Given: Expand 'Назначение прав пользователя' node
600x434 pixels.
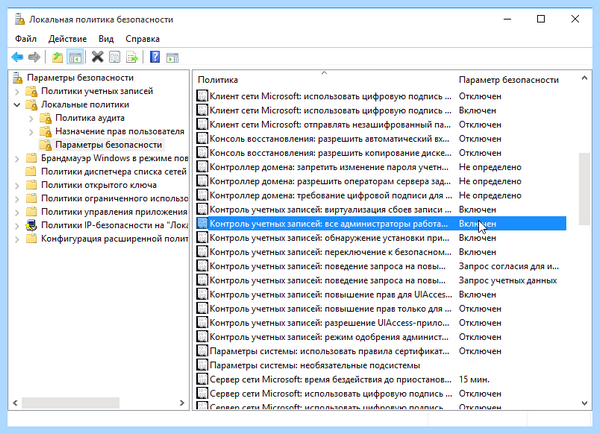Looking at the screenshot, I should point(31,132).
